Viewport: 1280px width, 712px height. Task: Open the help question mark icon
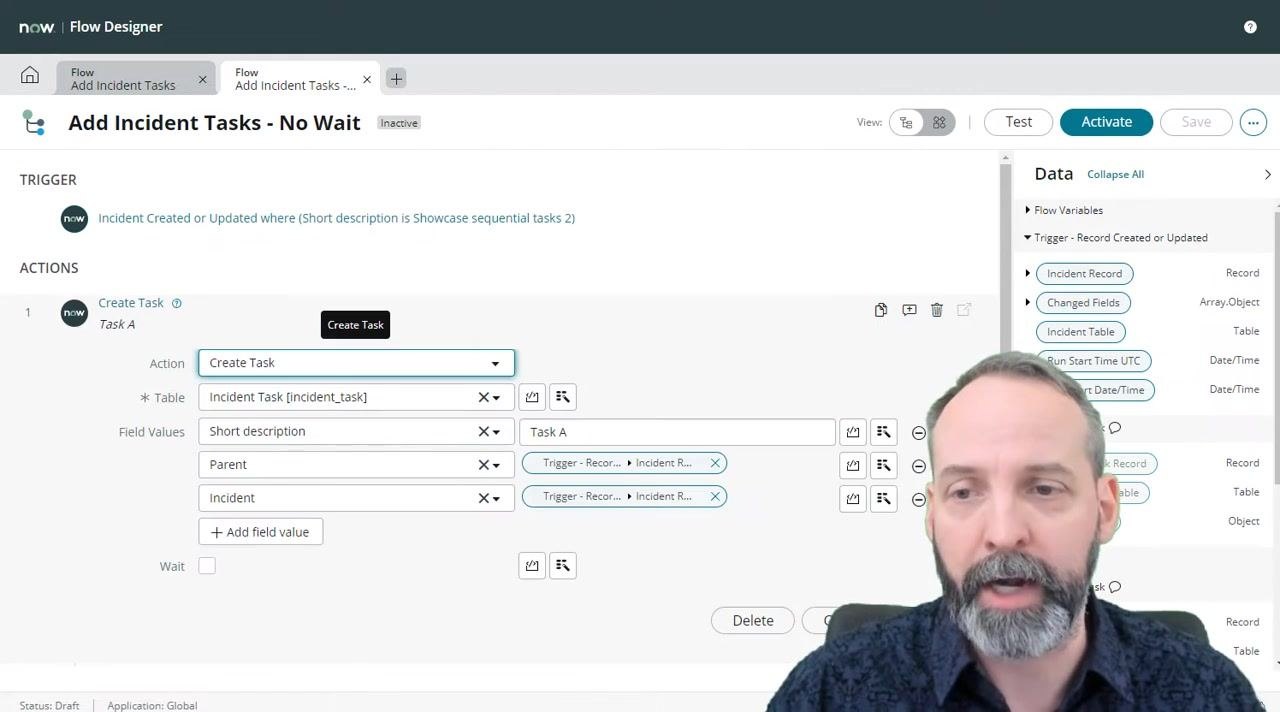coord(1250,27)
